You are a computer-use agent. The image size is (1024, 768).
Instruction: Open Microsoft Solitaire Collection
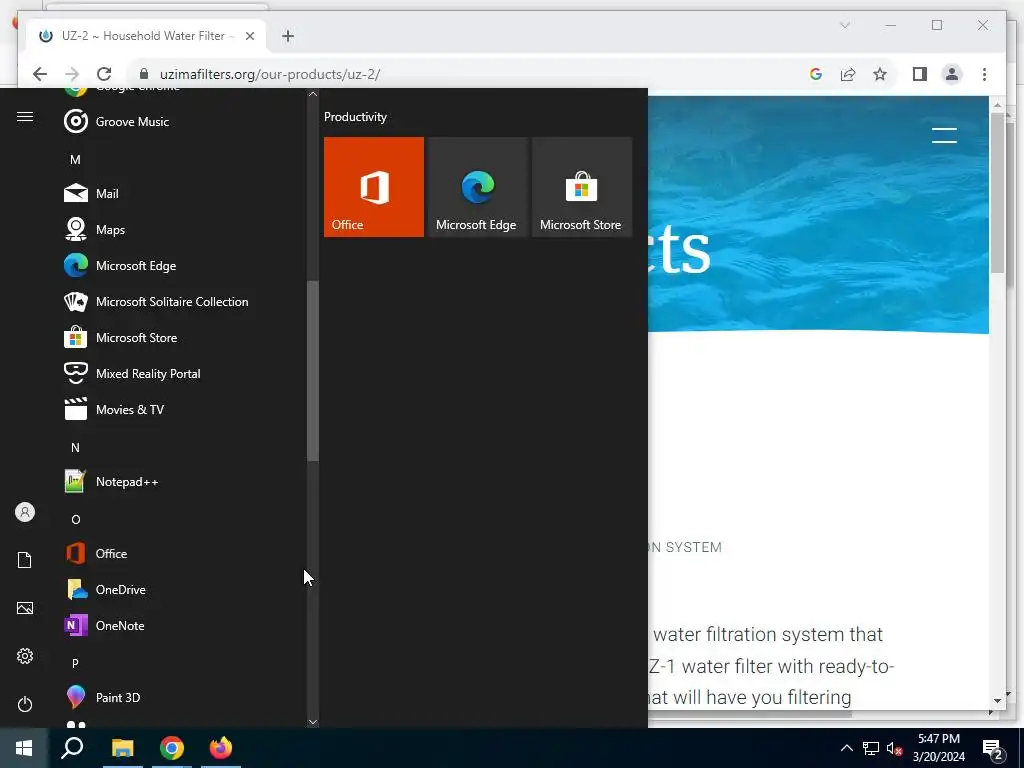pos(183,302)
